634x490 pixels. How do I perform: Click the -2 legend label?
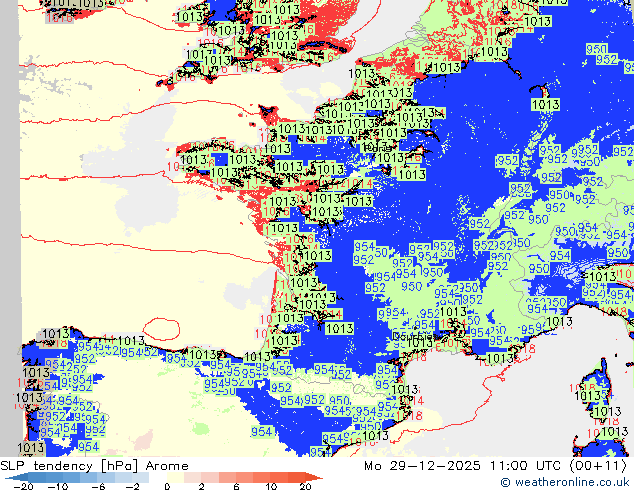coord(133,486)
